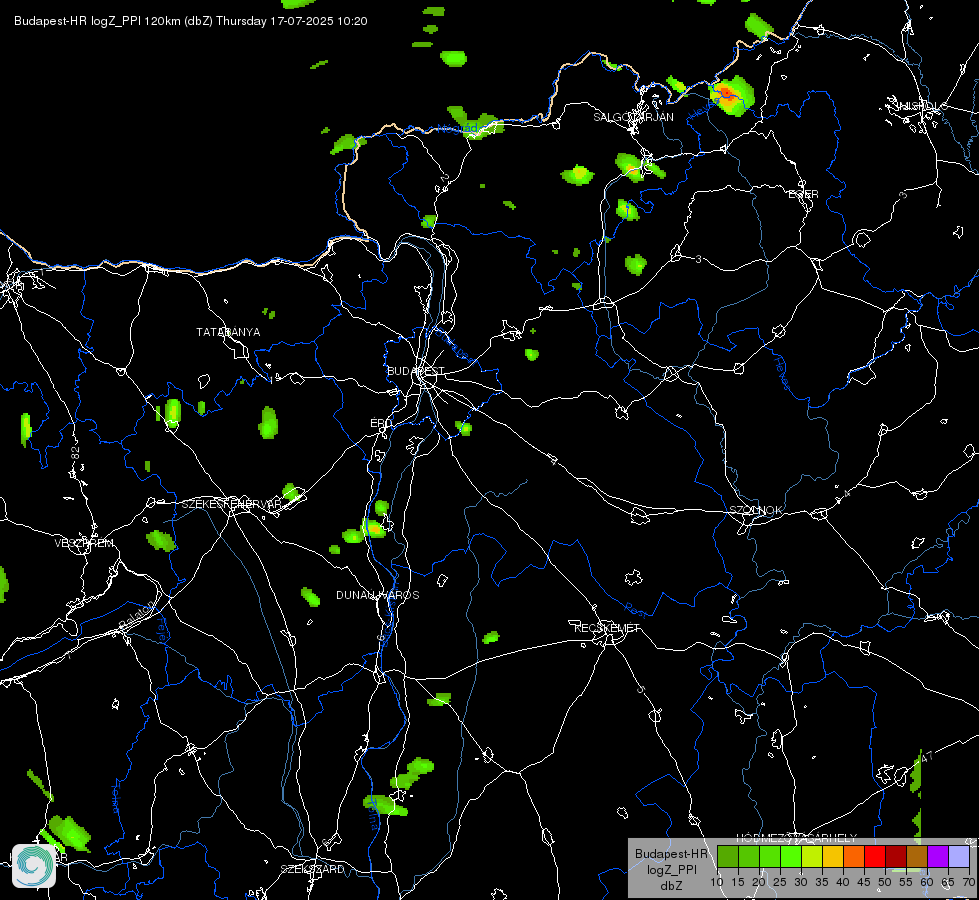979x900 pixels.
Task: Click the TATABANYA city label
Action: click(x=228, y=332)
